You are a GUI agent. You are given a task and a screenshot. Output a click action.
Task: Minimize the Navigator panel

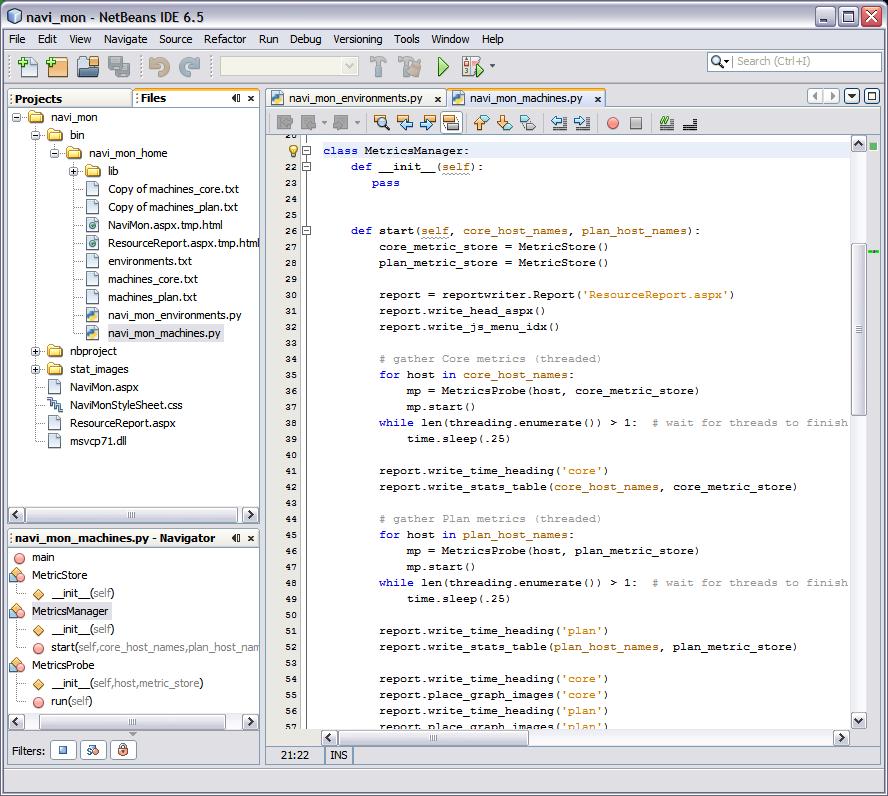click(x=236, y=538)
